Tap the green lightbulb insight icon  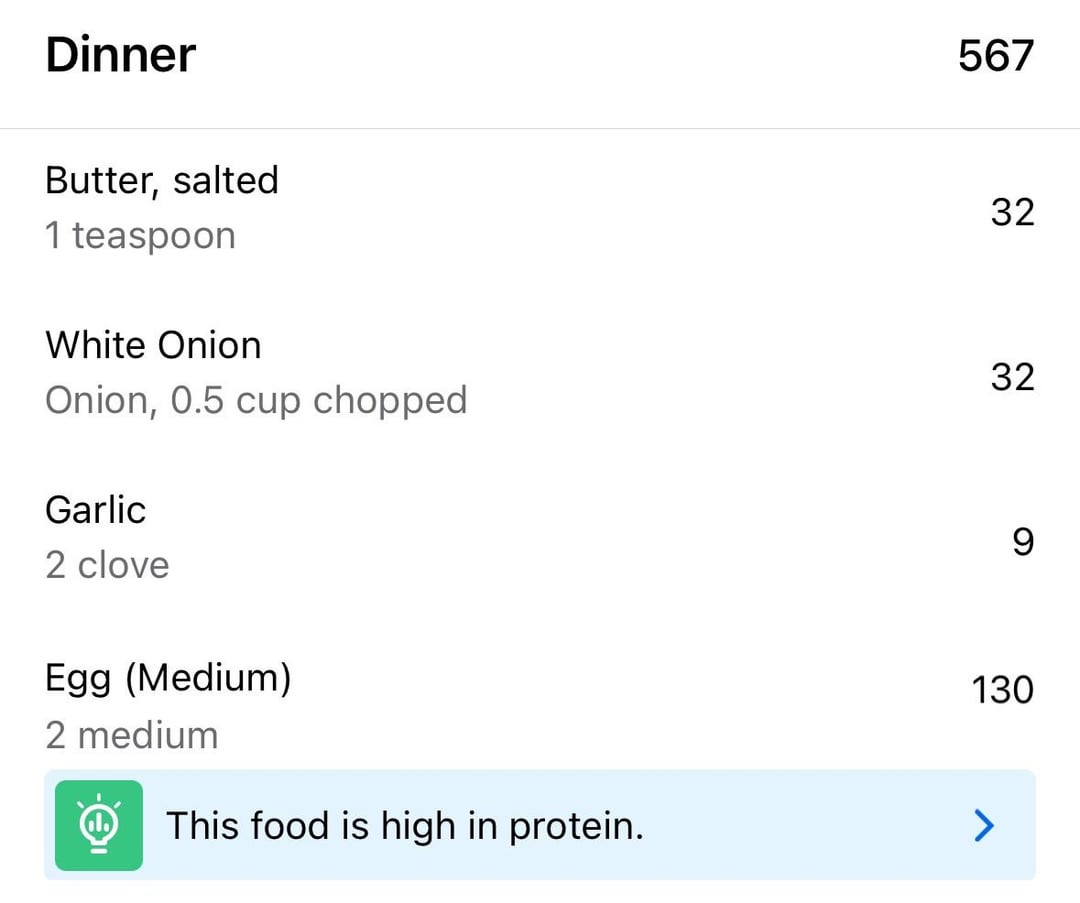[x=98, y=825]
